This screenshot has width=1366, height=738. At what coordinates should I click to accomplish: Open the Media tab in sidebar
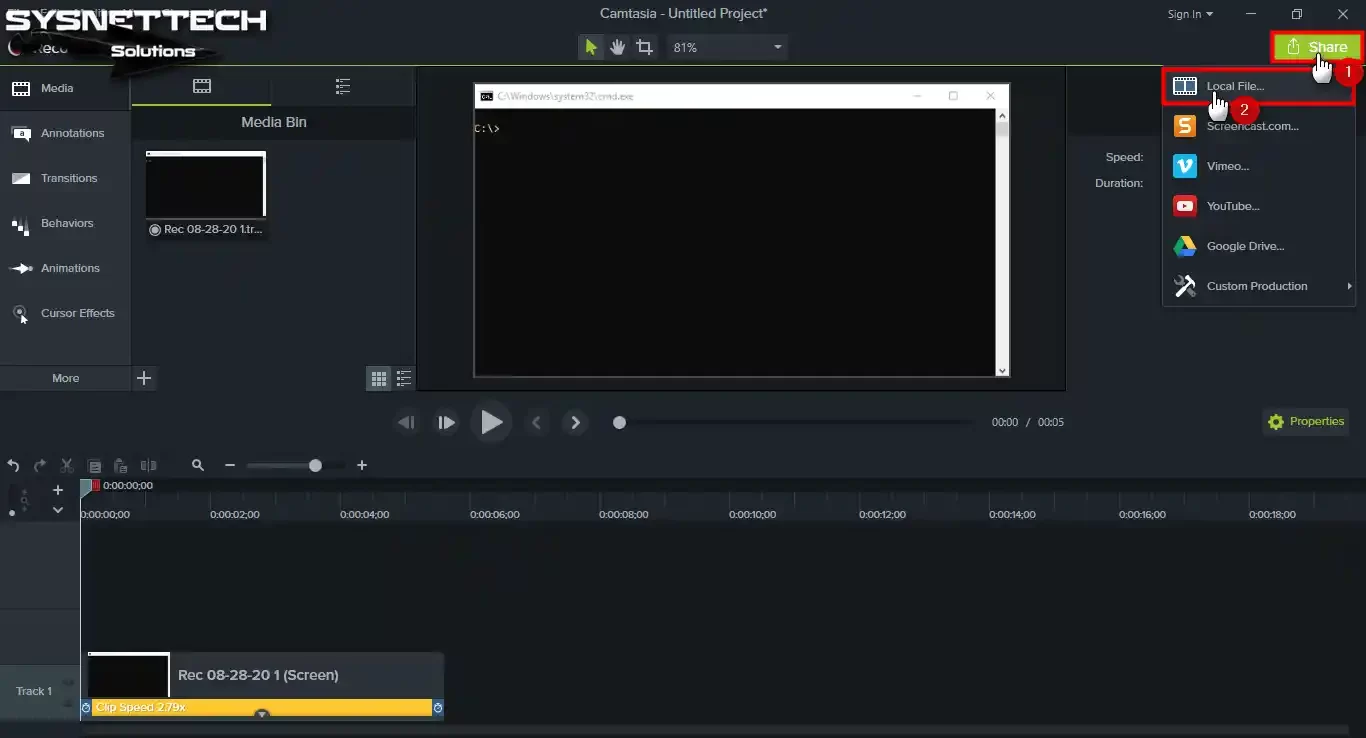65,88
